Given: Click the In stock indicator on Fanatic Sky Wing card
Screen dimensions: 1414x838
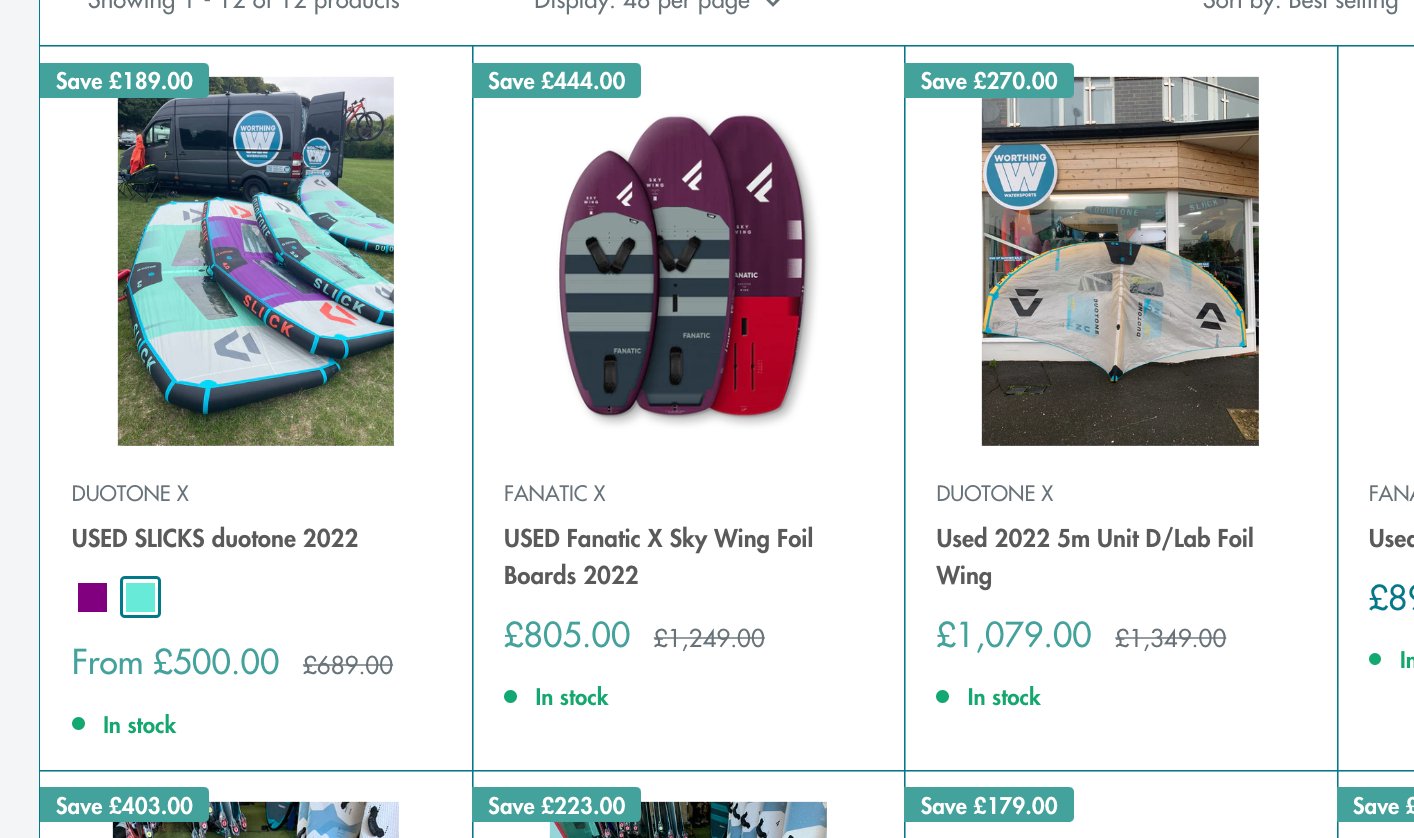Looking at the screenshot, I should 511,696.
